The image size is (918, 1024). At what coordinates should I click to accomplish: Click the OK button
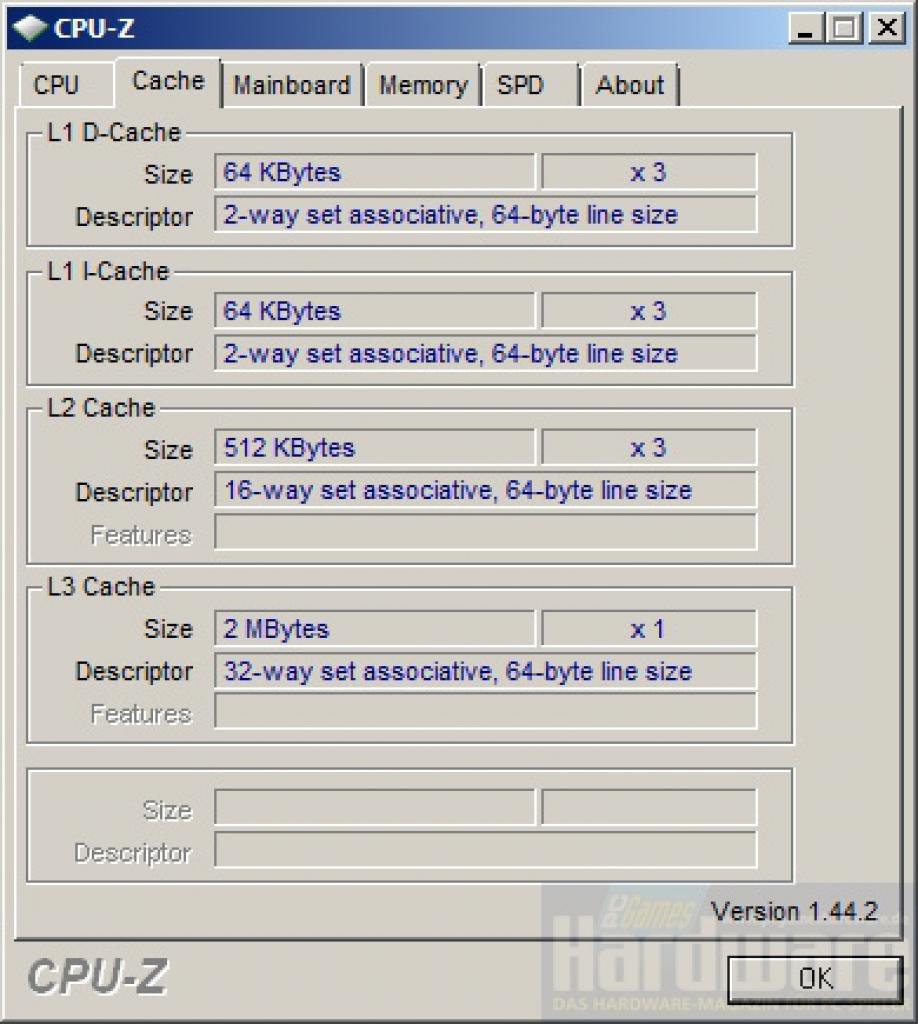click(815, 978)
